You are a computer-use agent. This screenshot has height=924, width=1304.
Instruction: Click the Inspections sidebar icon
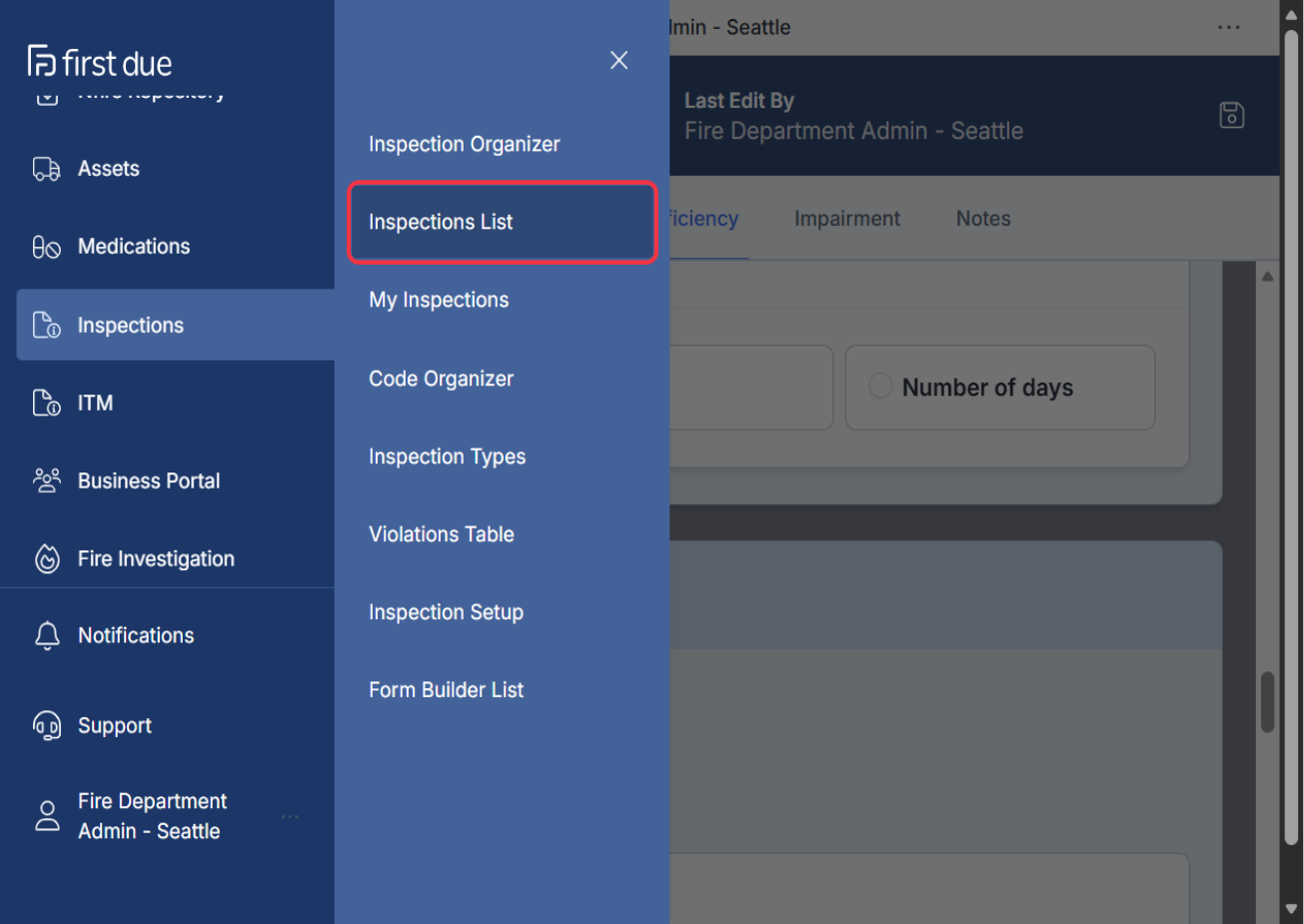(46, 325)
